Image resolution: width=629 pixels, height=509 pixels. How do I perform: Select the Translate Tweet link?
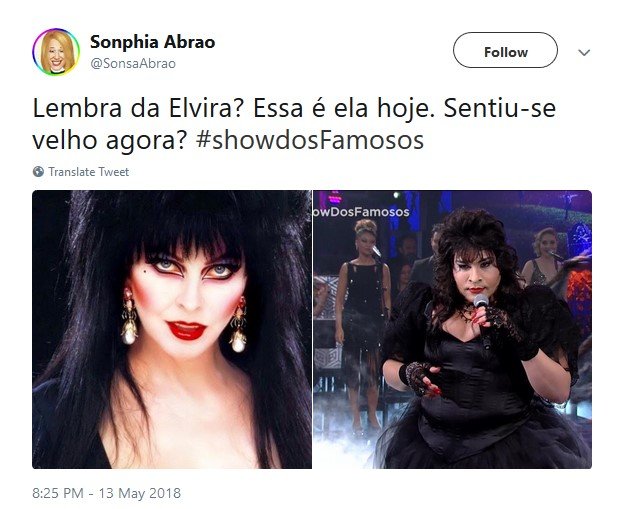(89, 172)
